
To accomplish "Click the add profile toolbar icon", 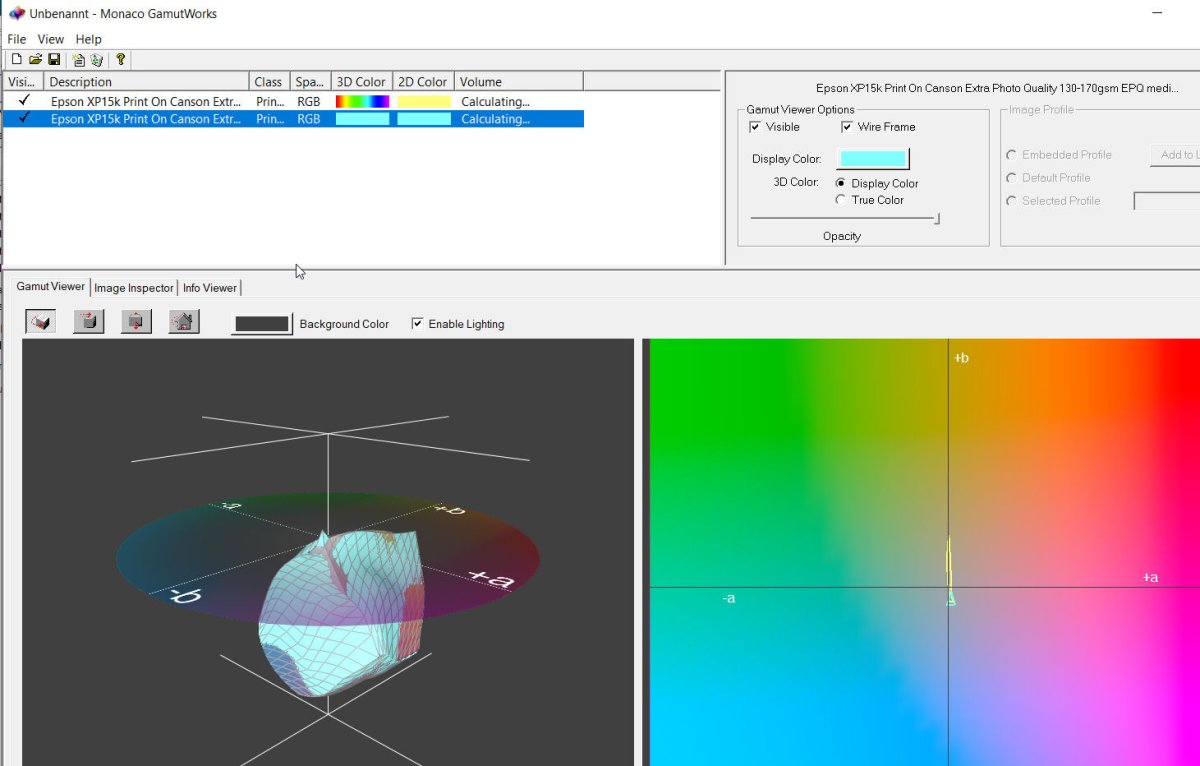I will coord(78,60).
